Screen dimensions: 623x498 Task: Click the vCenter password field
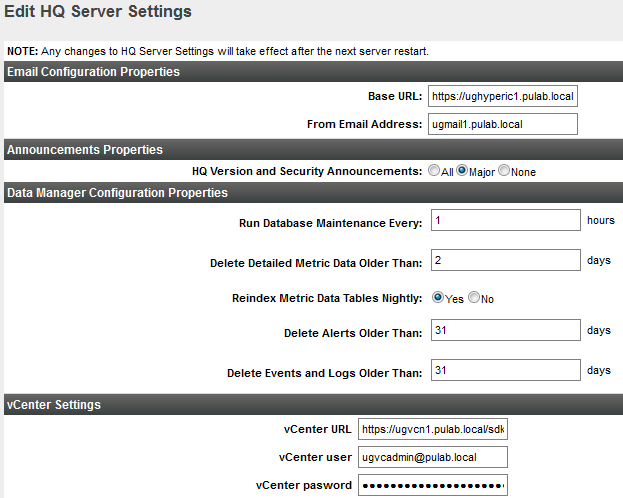tap(433, 485)
